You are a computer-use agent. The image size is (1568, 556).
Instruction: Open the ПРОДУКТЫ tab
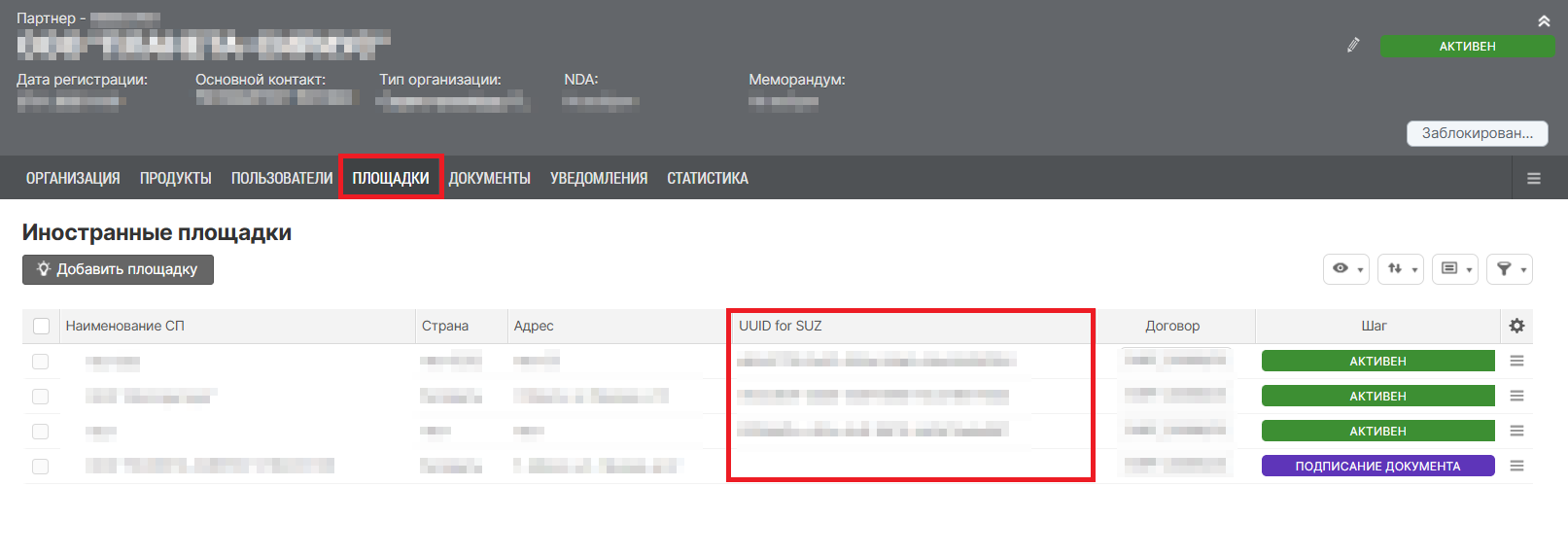176,178
